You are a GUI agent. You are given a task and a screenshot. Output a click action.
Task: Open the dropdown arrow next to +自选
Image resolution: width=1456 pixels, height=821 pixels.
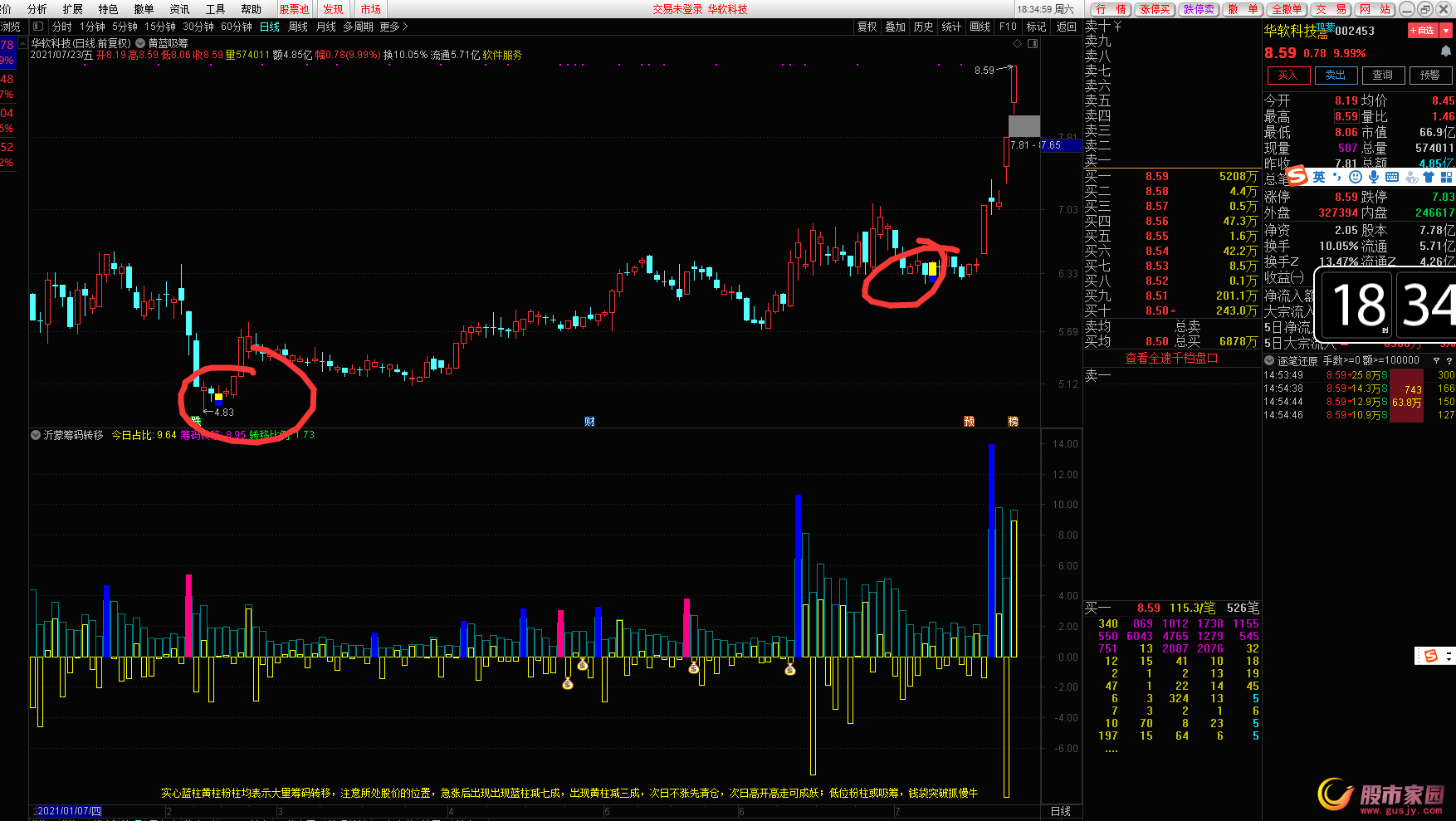(x=1446, y=31)
